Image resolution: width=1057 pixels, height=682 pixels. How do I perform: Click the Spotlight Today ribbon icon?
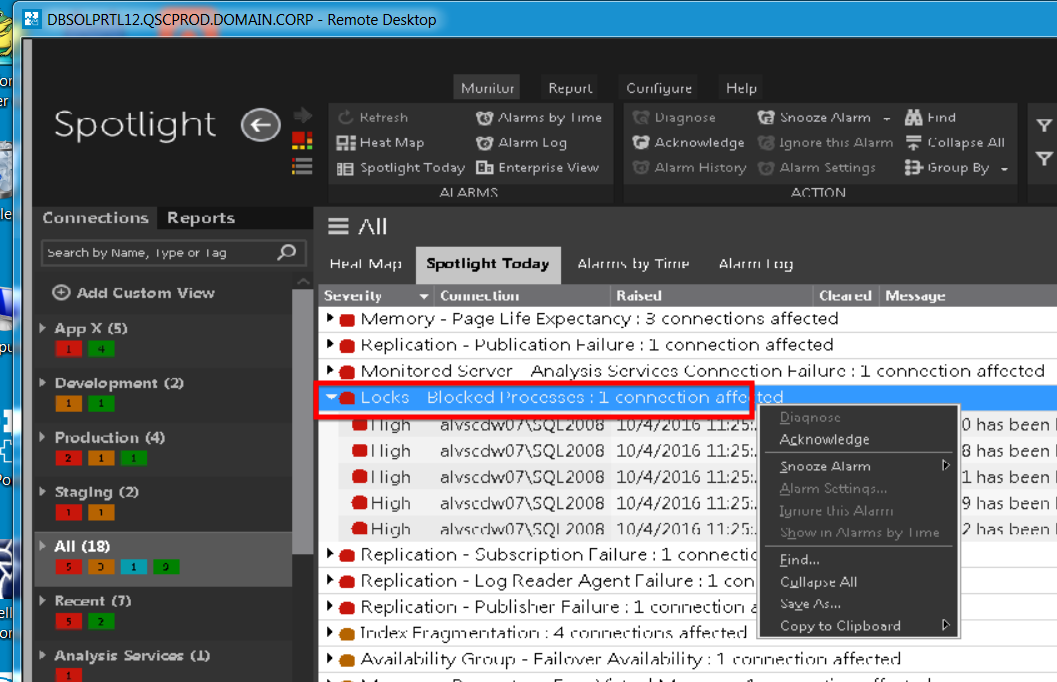345,168
